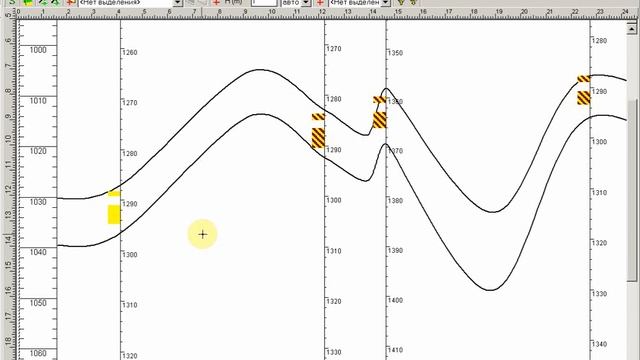
Task: Click depth label 1010
Action: coord(38,100)
